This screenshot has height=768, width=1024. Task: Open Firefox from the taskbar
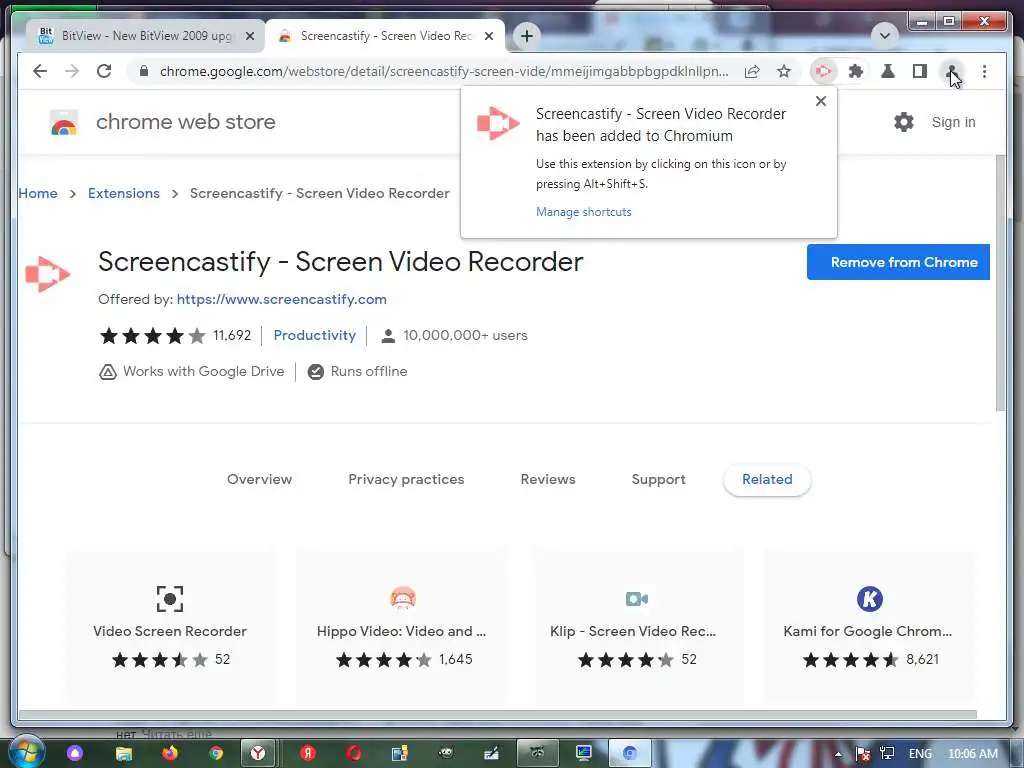[170, 754]
